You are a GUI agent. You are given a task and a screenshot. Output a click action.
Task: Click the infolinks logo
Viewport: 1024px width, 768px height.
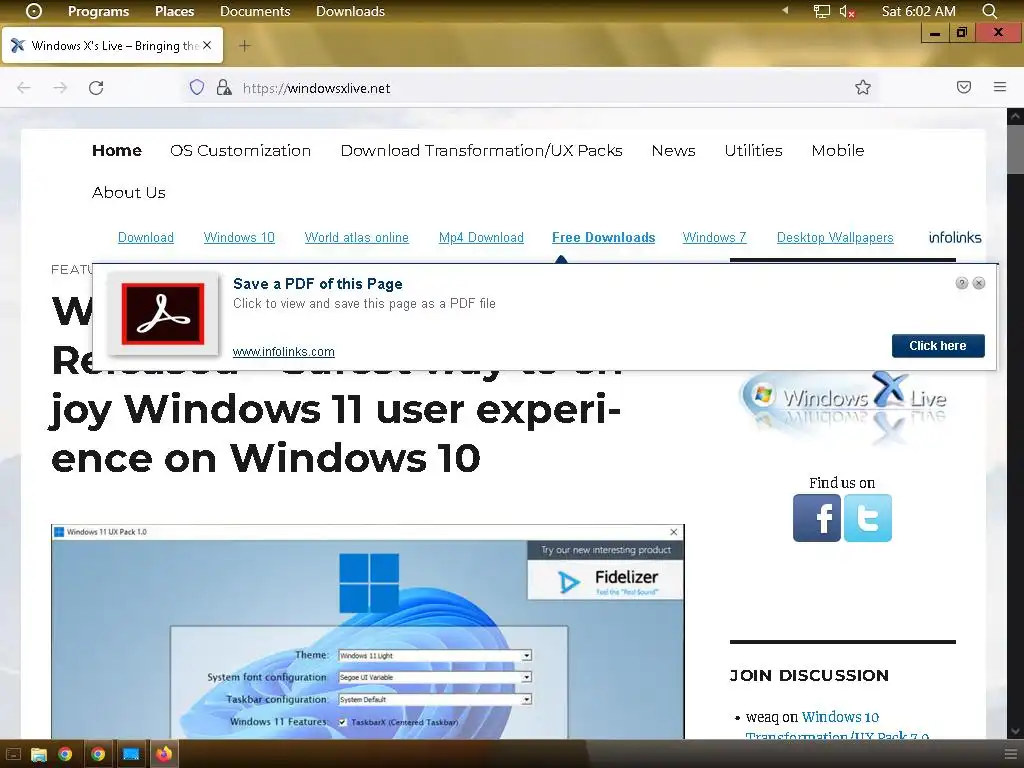(x=955, y=237)
